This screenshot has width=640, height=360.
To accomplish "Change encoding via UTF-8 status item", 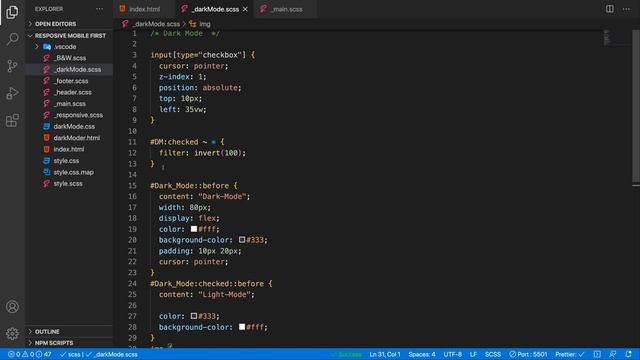I will click(x=452, y=354).
